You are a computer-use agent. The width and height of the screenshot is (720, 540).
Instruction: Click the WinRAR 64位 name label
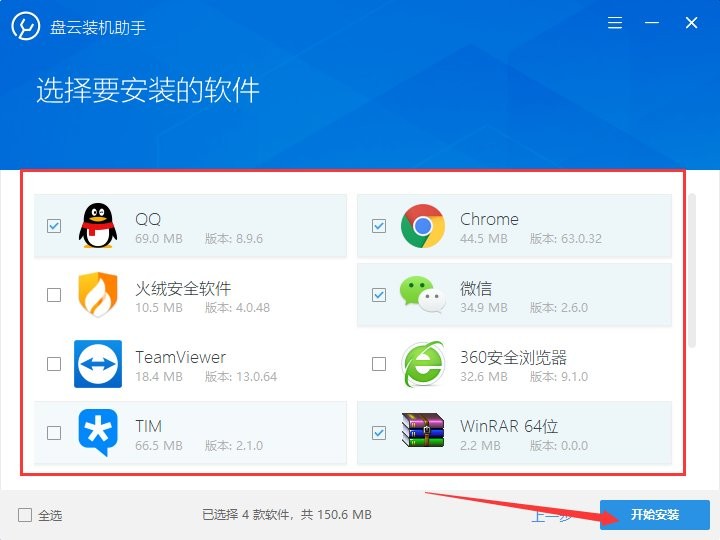(509, 426)
